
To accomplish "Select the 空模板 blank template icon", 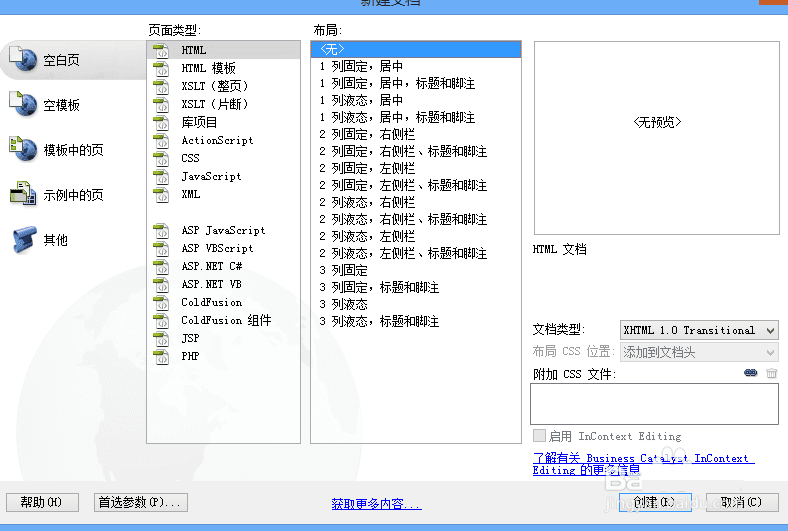I will [x=23, y=104].
